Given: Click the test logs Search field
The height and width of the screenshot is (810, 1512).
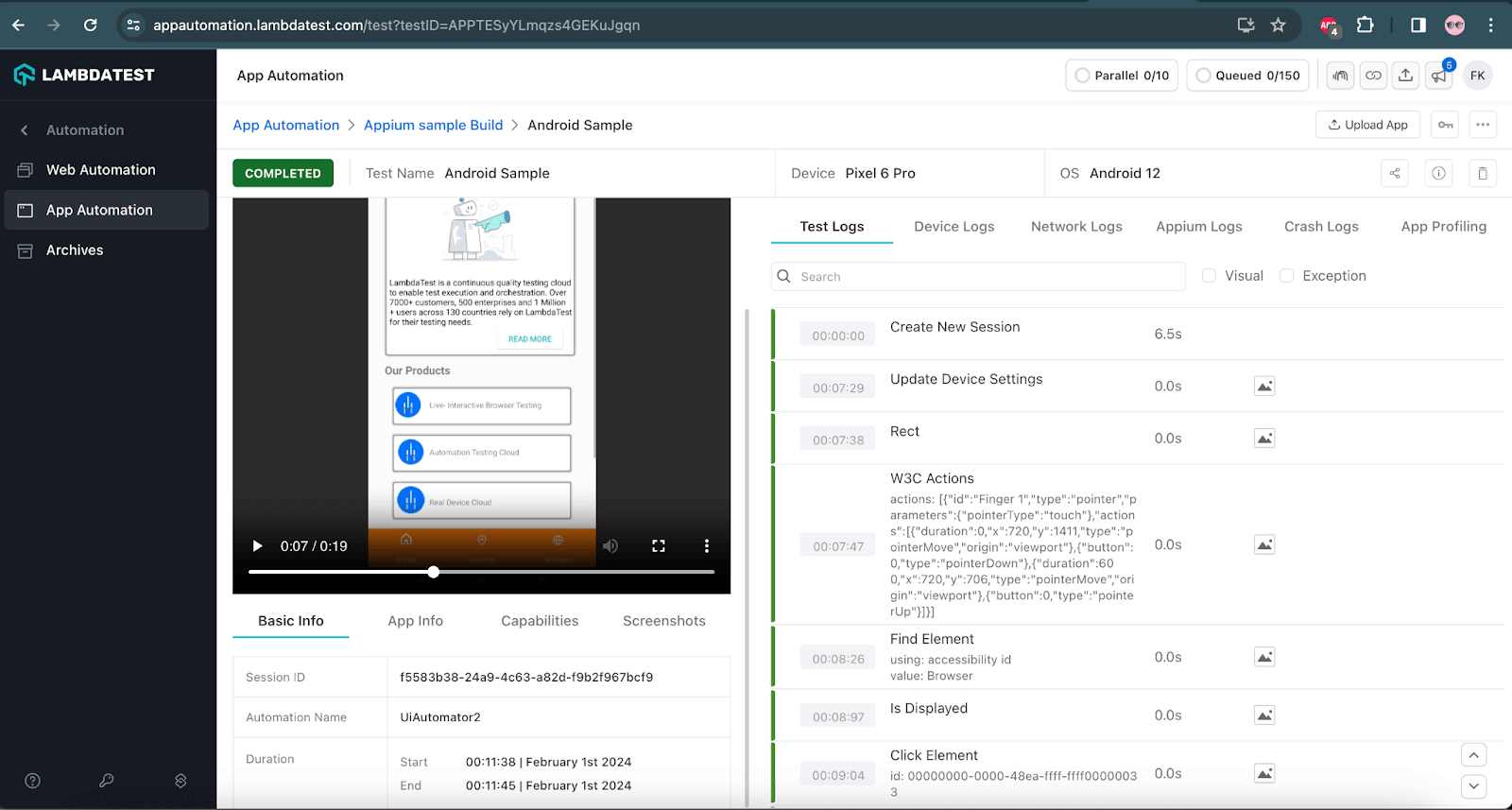Looking at the screenshot, I should tap(983, 276).
